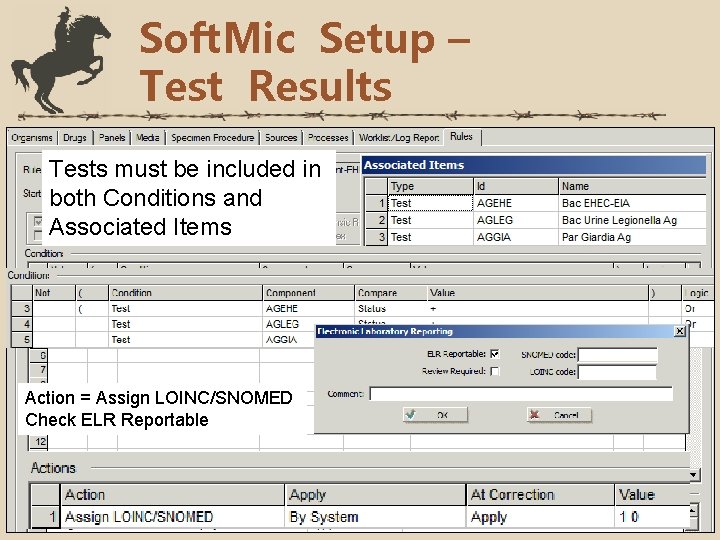Select the Rules tab
Screen dimensions: 720x540
click(x=461, y=137)
